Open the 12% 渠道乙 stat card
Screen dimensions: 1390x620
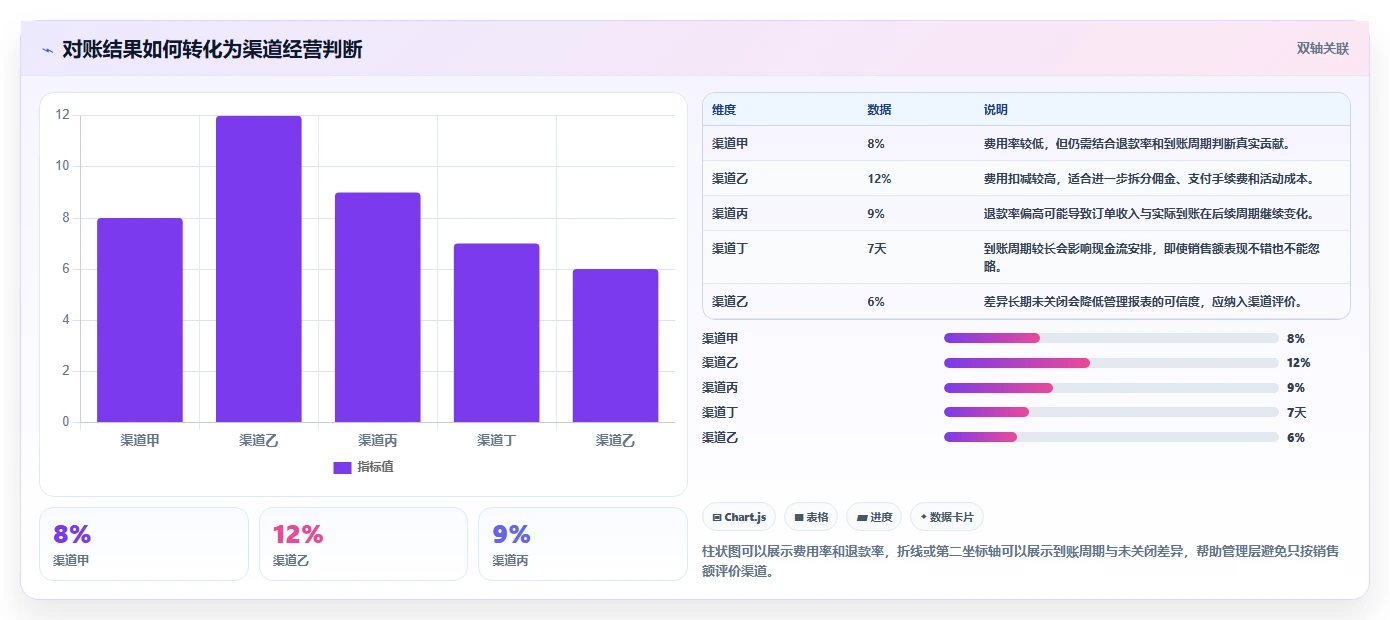pyautogui.click(x=363, y=544)
